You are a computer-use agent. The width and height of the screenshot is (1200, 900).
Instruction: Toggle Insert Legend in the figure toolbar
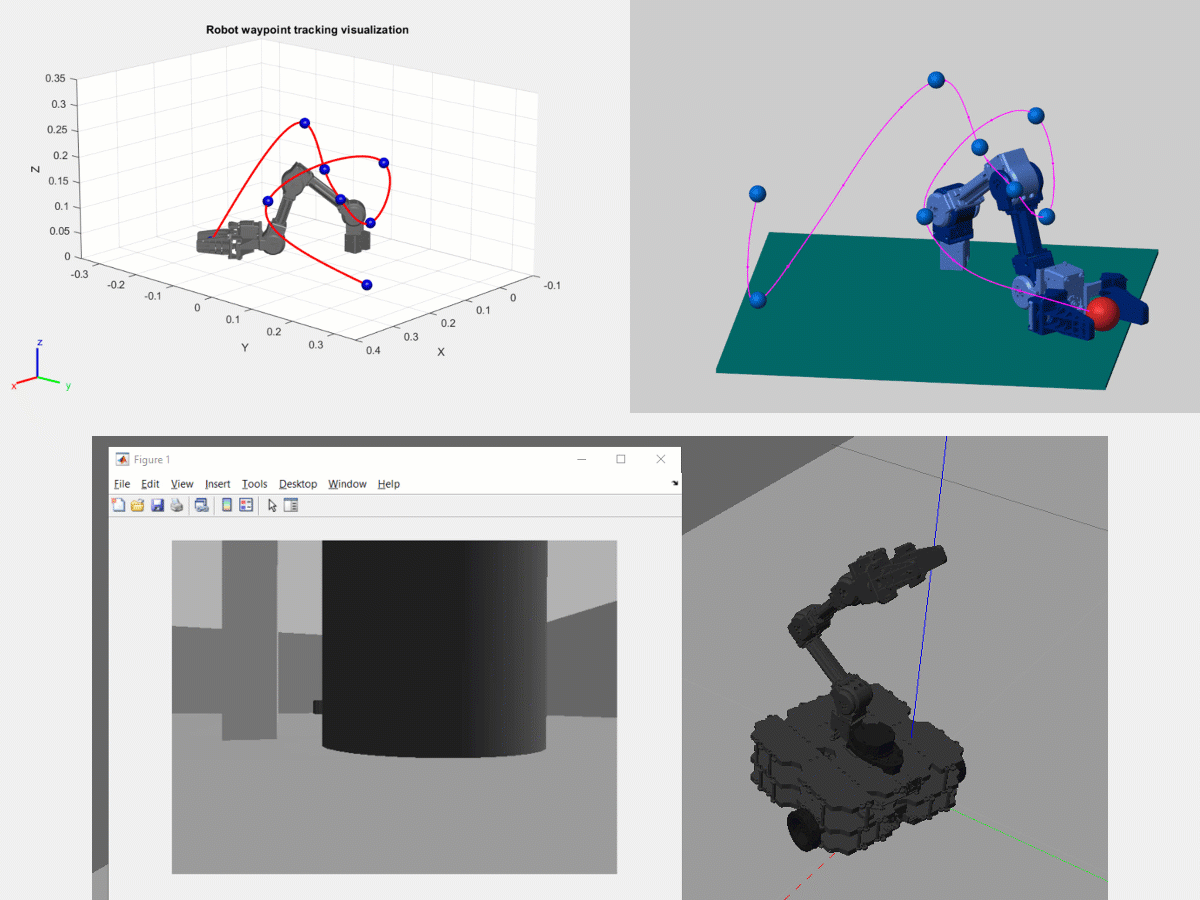(246, 506)
